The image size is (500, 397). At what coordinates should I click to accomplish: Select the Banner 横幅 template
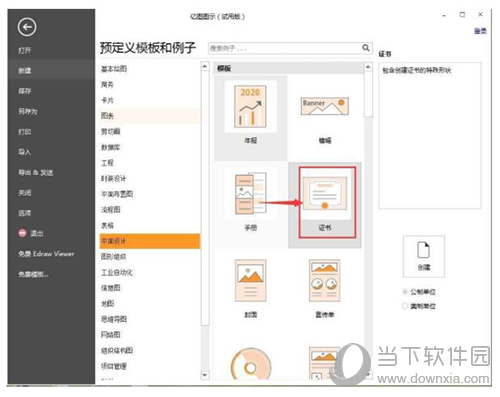325,117
